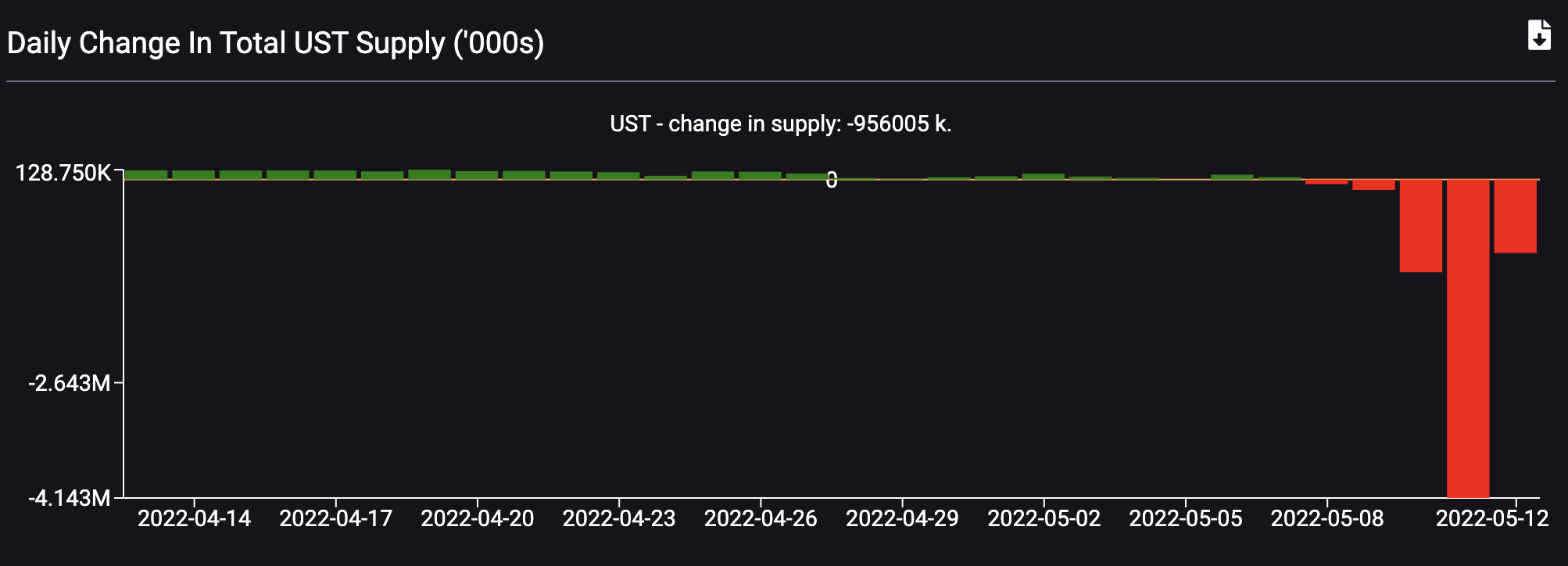
Task: Click the 2022-05-12 axis label
Action: point(1492,519)
